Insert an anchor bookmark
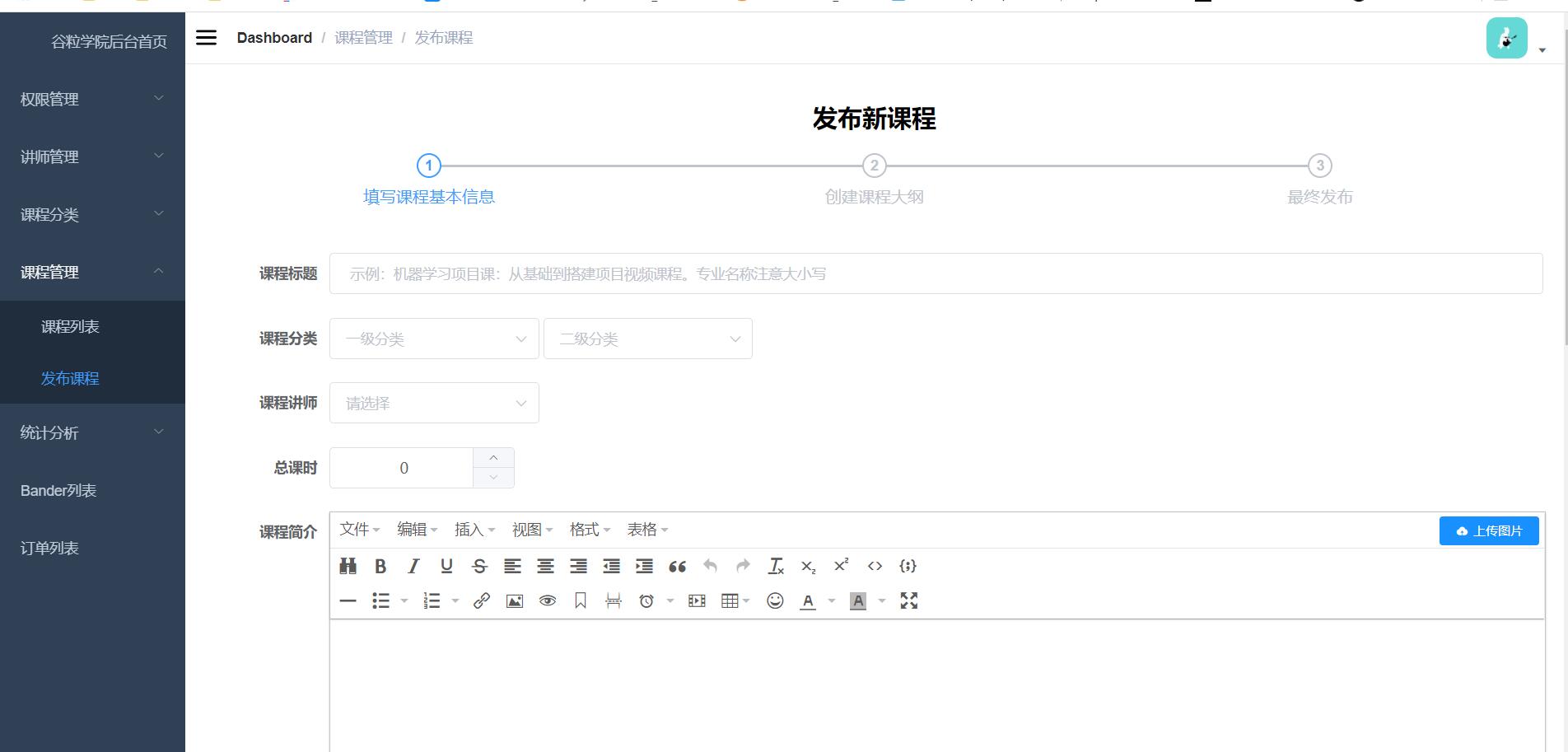This screenshot has height=752, width=1568. pyautogui.click(x=581, y=601)
